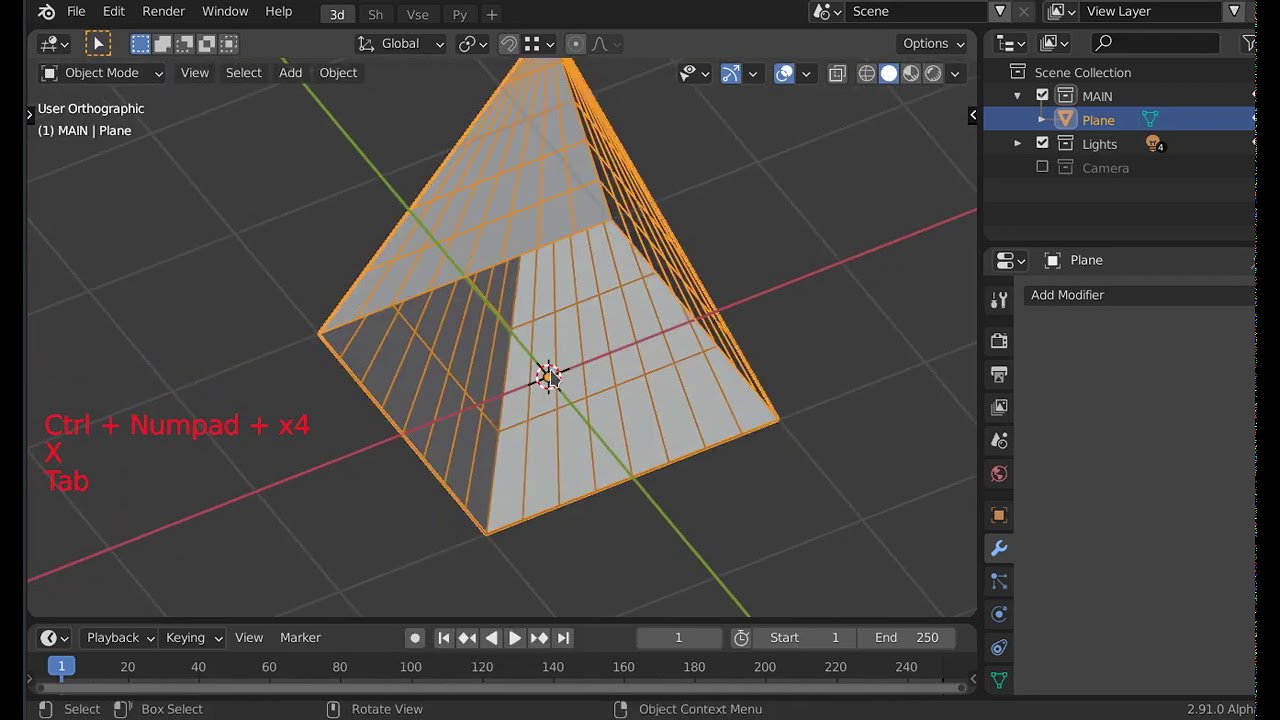Enable the Camera collection checkbox
This screenshot has width=1280, height=720.
point(1042,168)
